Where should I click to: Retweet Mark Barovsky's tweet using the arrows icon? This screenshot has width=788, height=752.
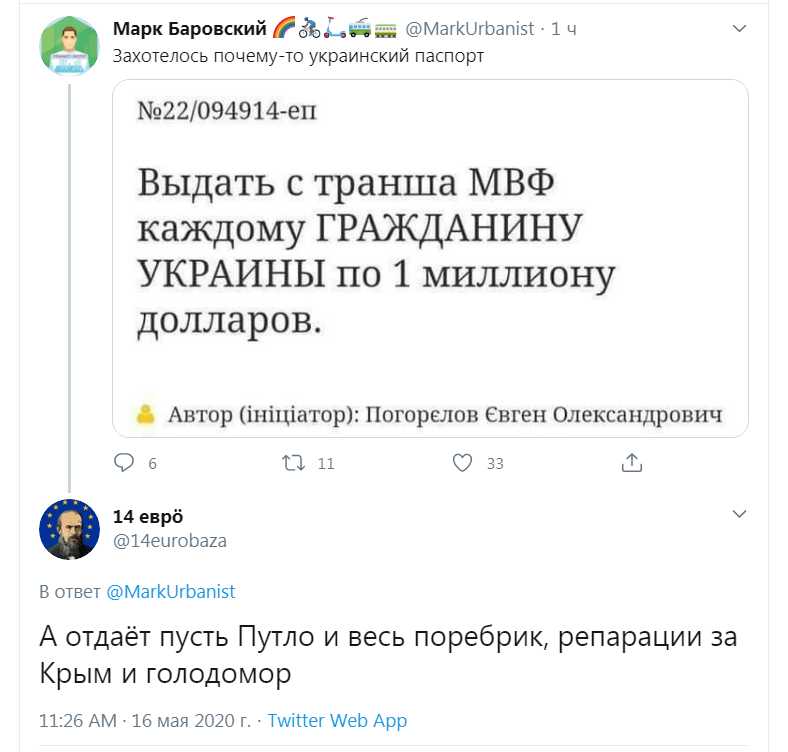(x=293, y=463)
